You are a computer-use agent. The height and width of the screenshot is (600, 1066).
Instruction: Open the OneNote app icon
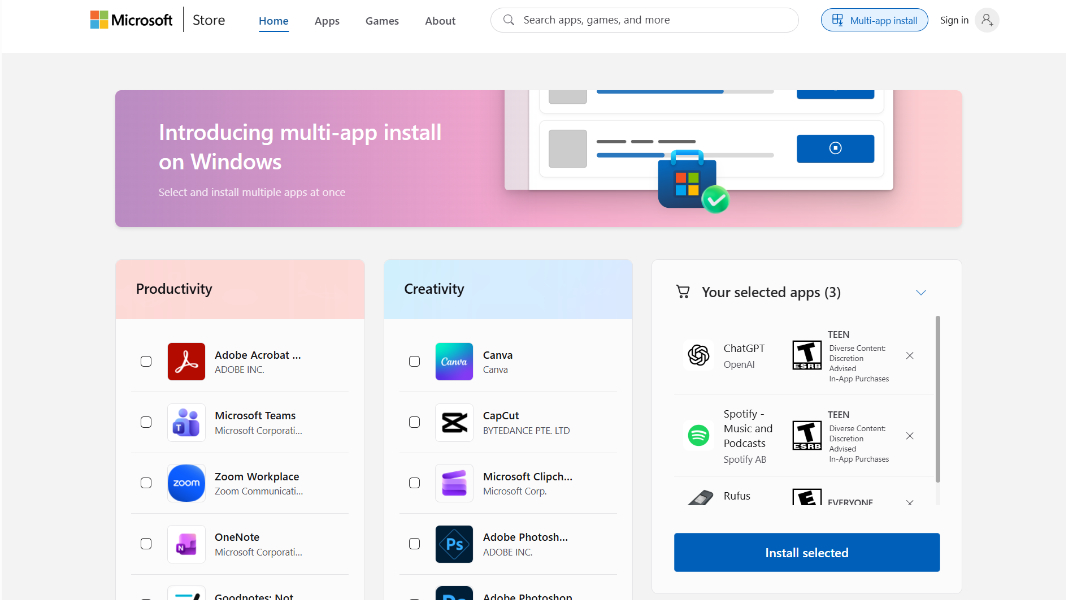[186, 543]
